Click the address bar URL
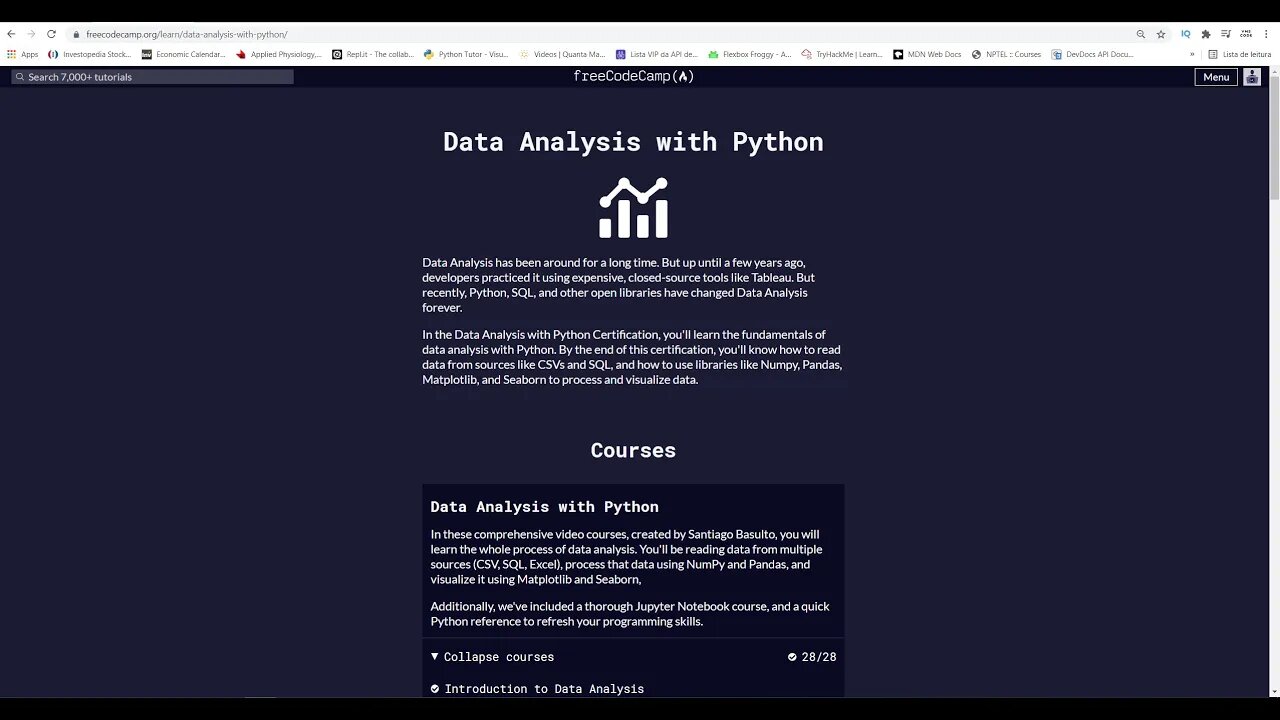Screen dimensions: 1280x720 click(187, 34)
